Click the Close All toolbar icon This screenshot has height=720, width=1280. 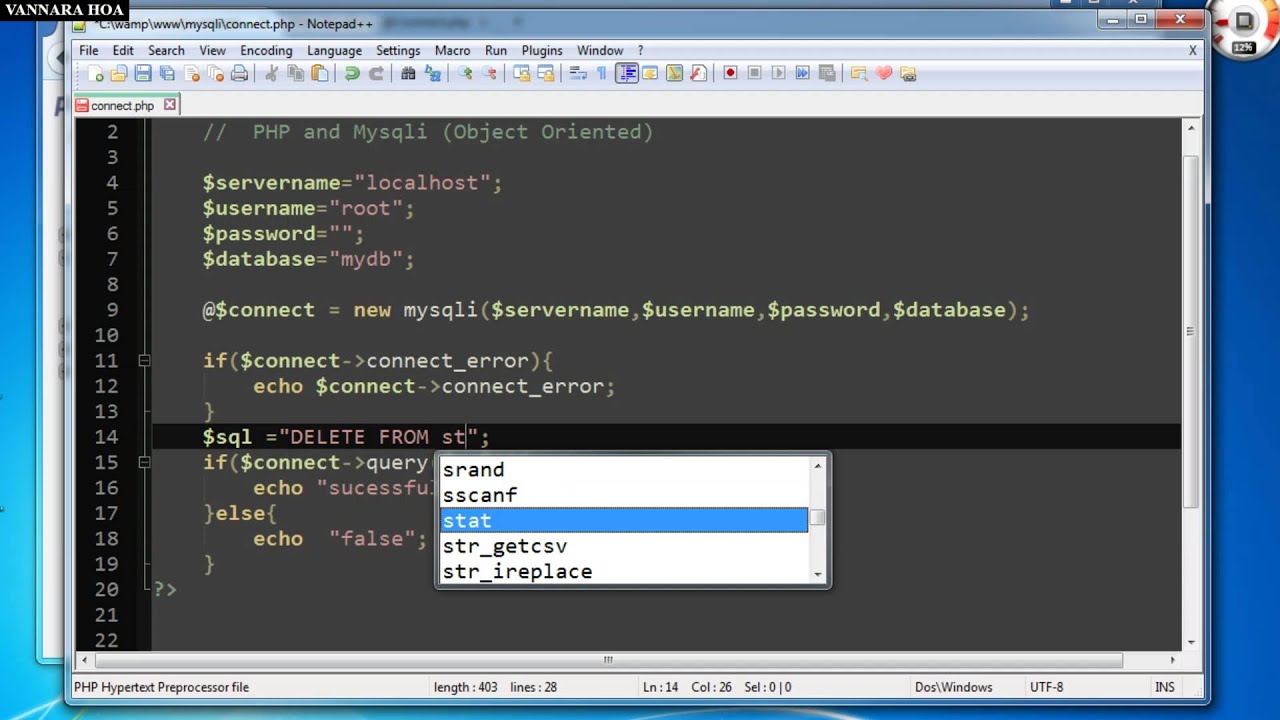click(x=215, y=73)
